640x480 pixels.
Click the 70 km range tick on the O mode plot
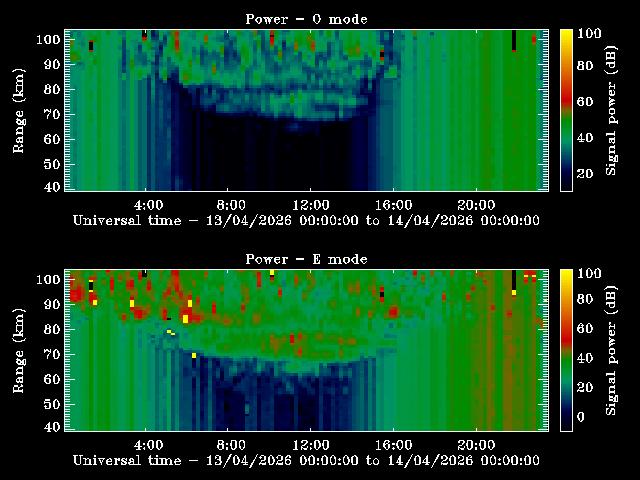pyautogui.click(x=50, y=114)
